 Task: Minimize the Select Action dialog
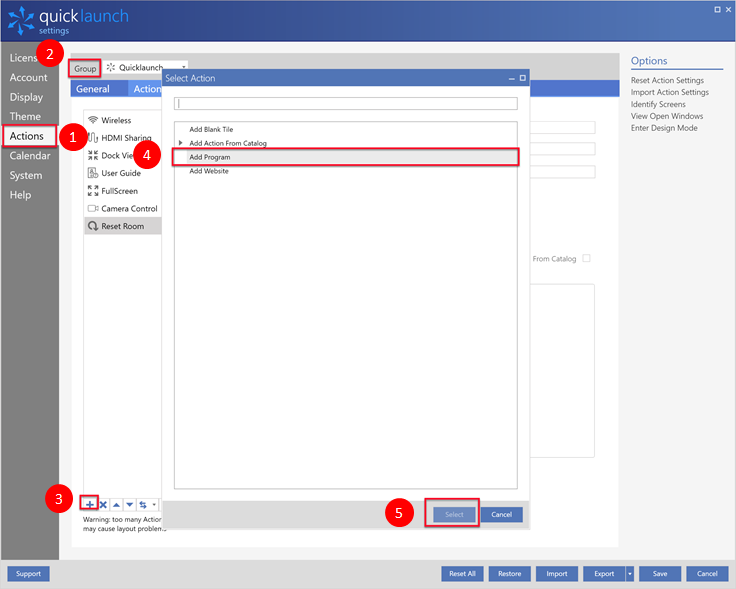512,78
